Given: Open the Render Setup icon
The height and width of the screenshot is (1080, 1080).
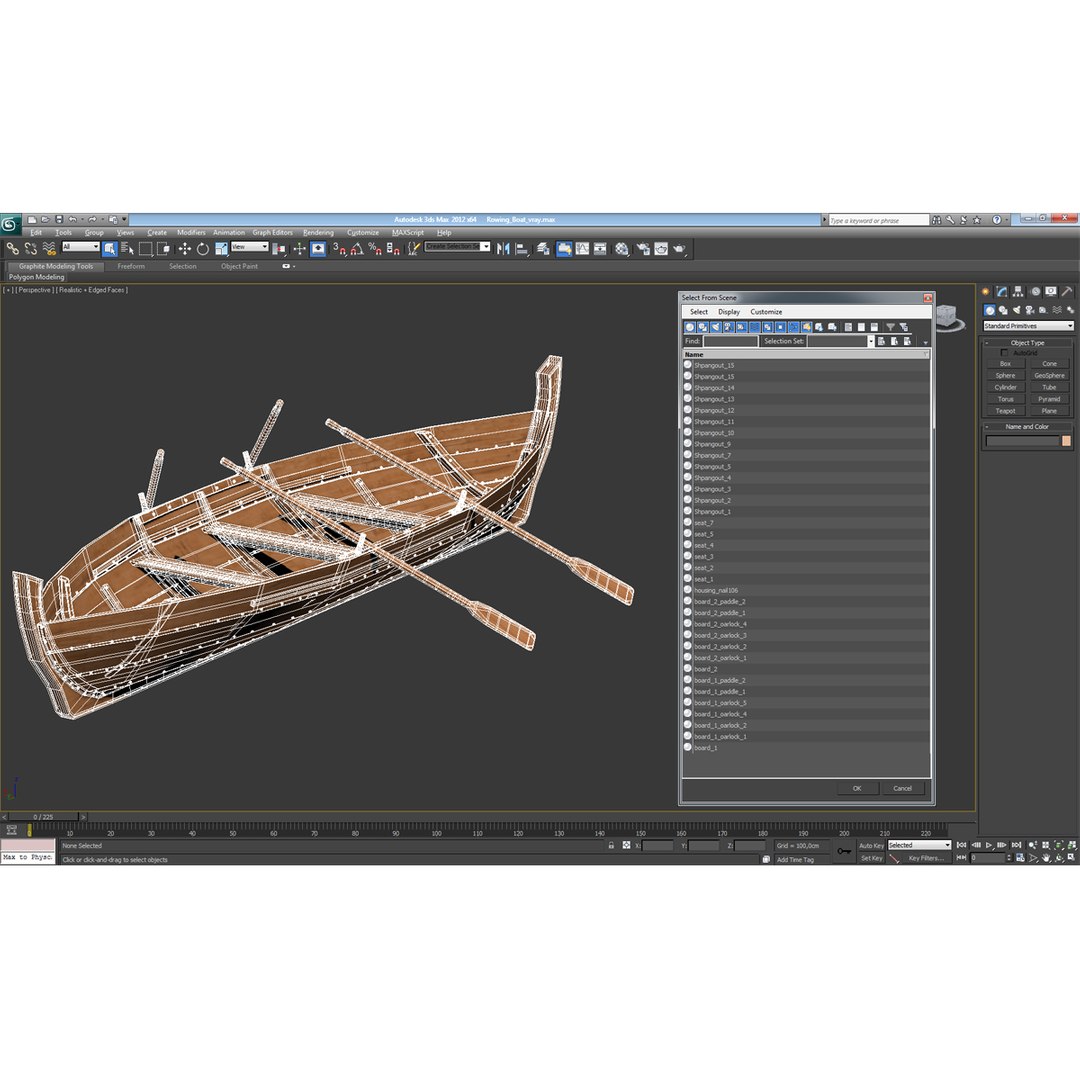Looking at the screenshot, I should pyautogui.click(x=643, y=249).
